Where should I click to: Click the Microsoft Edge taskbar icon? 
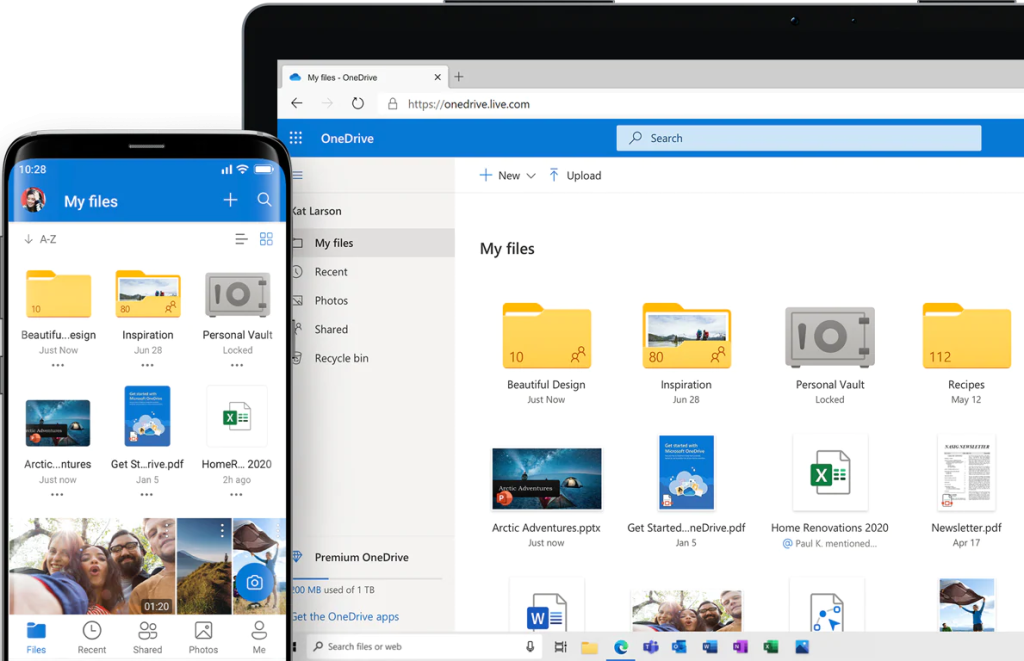pos(620,647)
